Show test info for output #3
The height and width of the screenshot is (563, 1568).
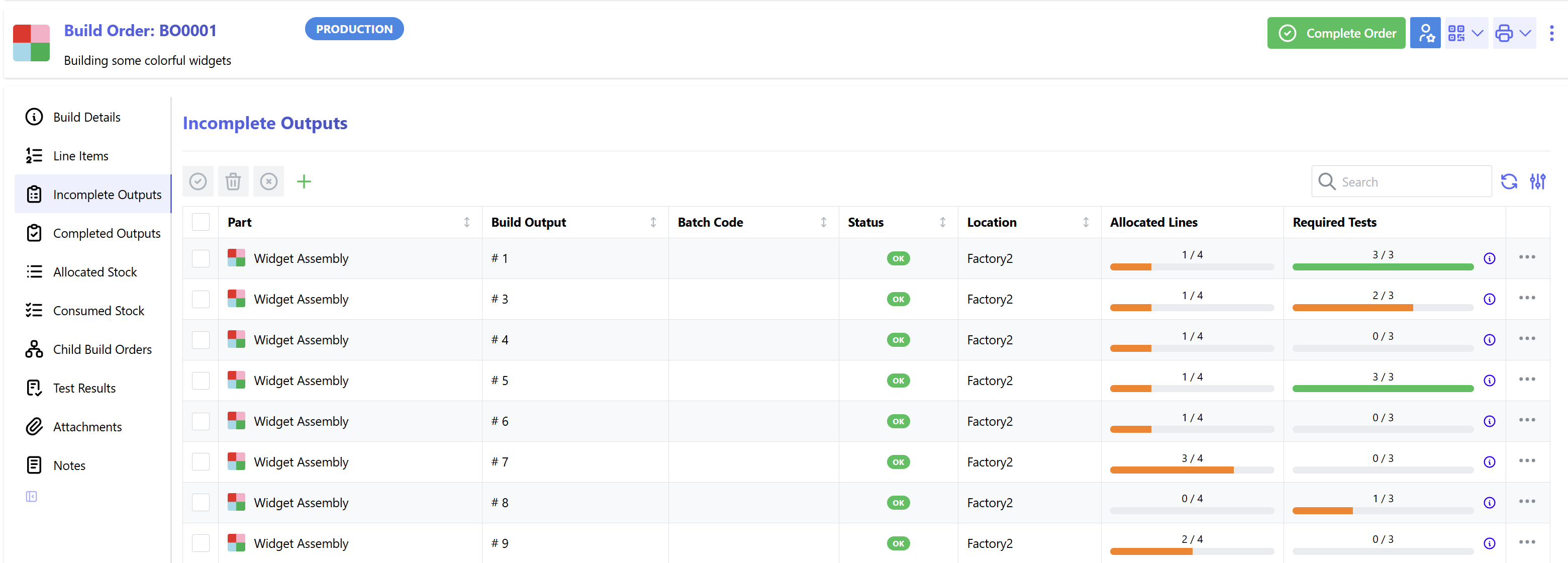coord(1489,299)
